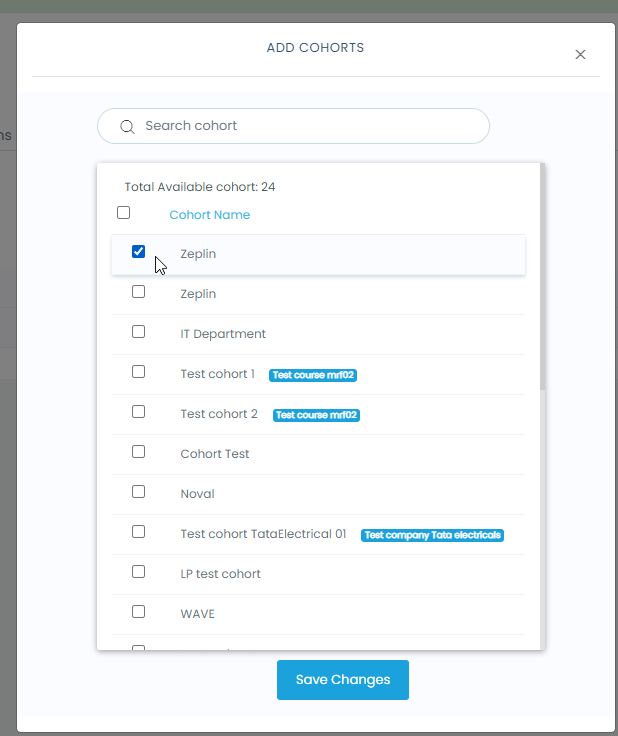Screen dimensions: 618x736
Task: Click the magnifier search icon
Action: point(127,127)
